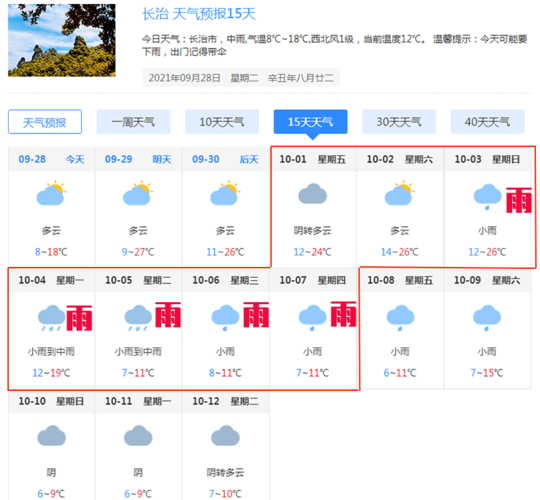Viewport: 540px width, 500px height.
Task: Click the 后天 label
Action: (x=249, y=159)
